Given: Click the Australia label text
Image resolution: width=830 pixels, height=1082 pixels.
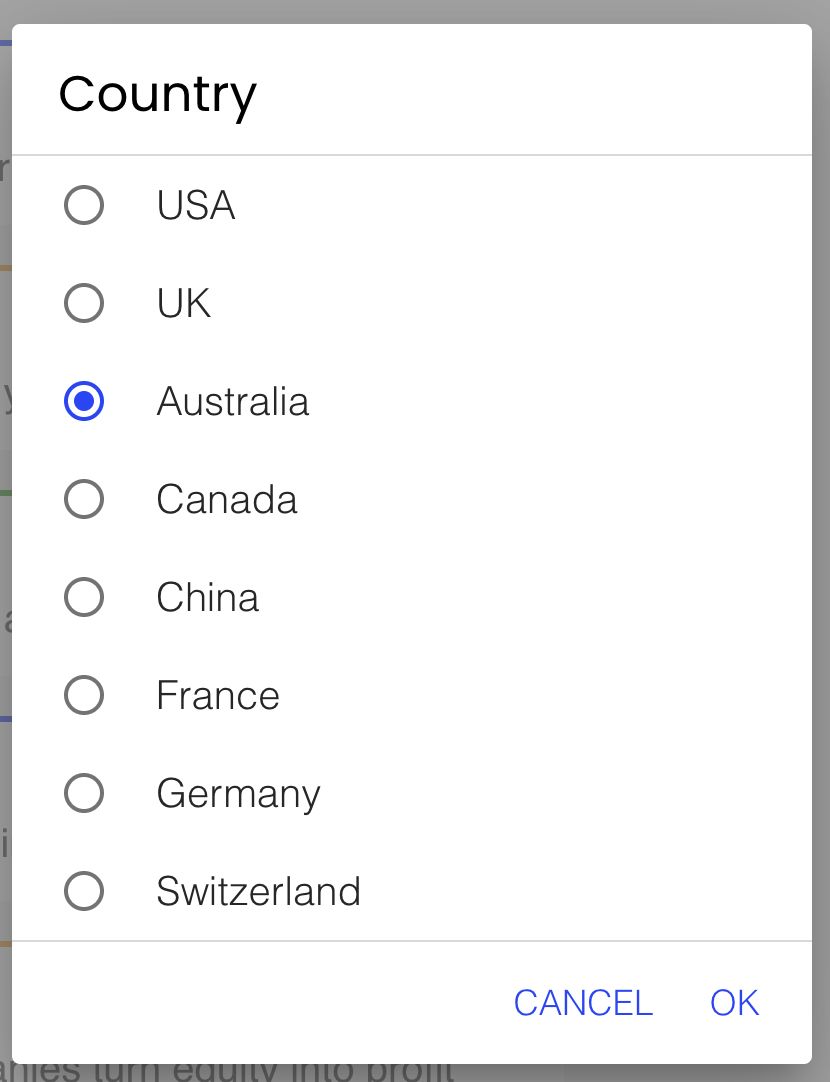Looking at the screenshot, I should (233, 401).
